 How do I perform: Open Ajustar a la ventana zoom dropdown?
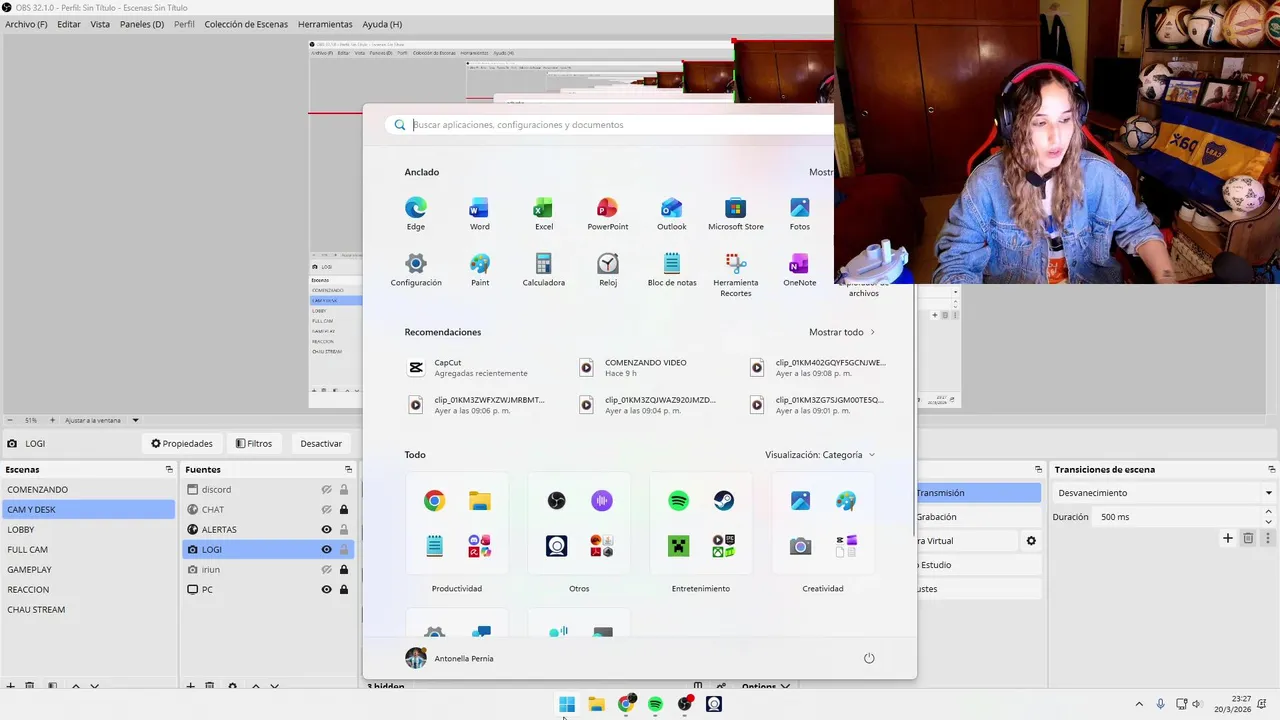pos(102,420)
